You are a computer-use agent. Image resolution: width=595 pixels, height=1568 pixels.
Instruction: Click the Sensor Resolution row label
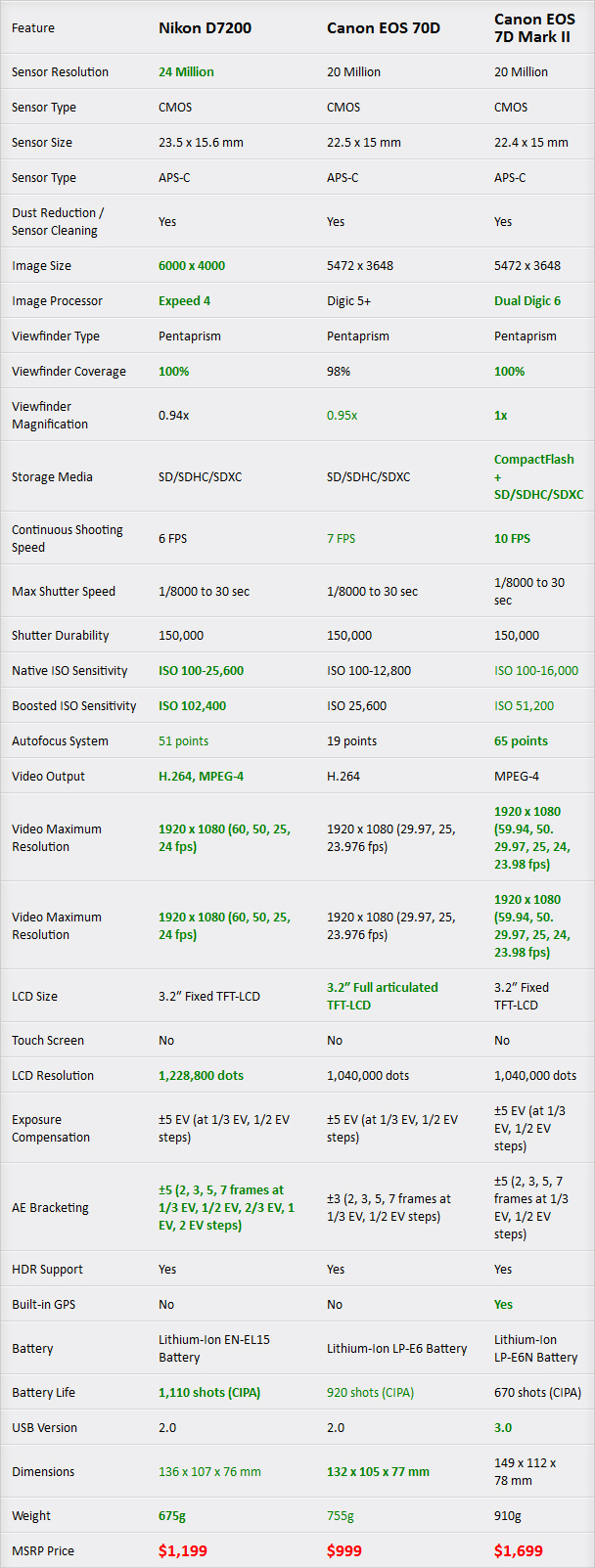[60, 72]
